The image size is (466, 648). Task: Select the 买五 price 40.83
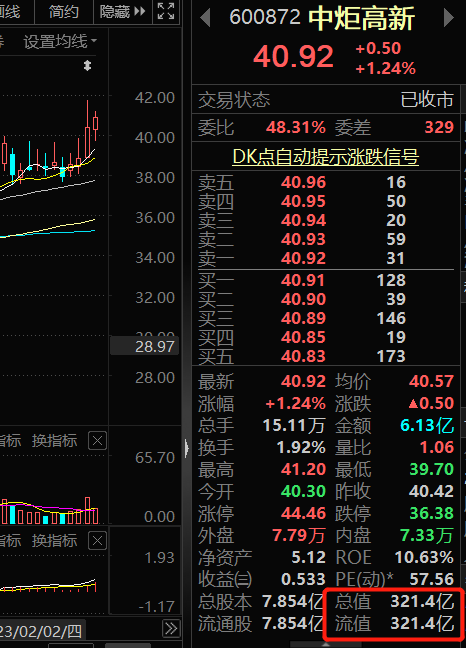(304, 356)
